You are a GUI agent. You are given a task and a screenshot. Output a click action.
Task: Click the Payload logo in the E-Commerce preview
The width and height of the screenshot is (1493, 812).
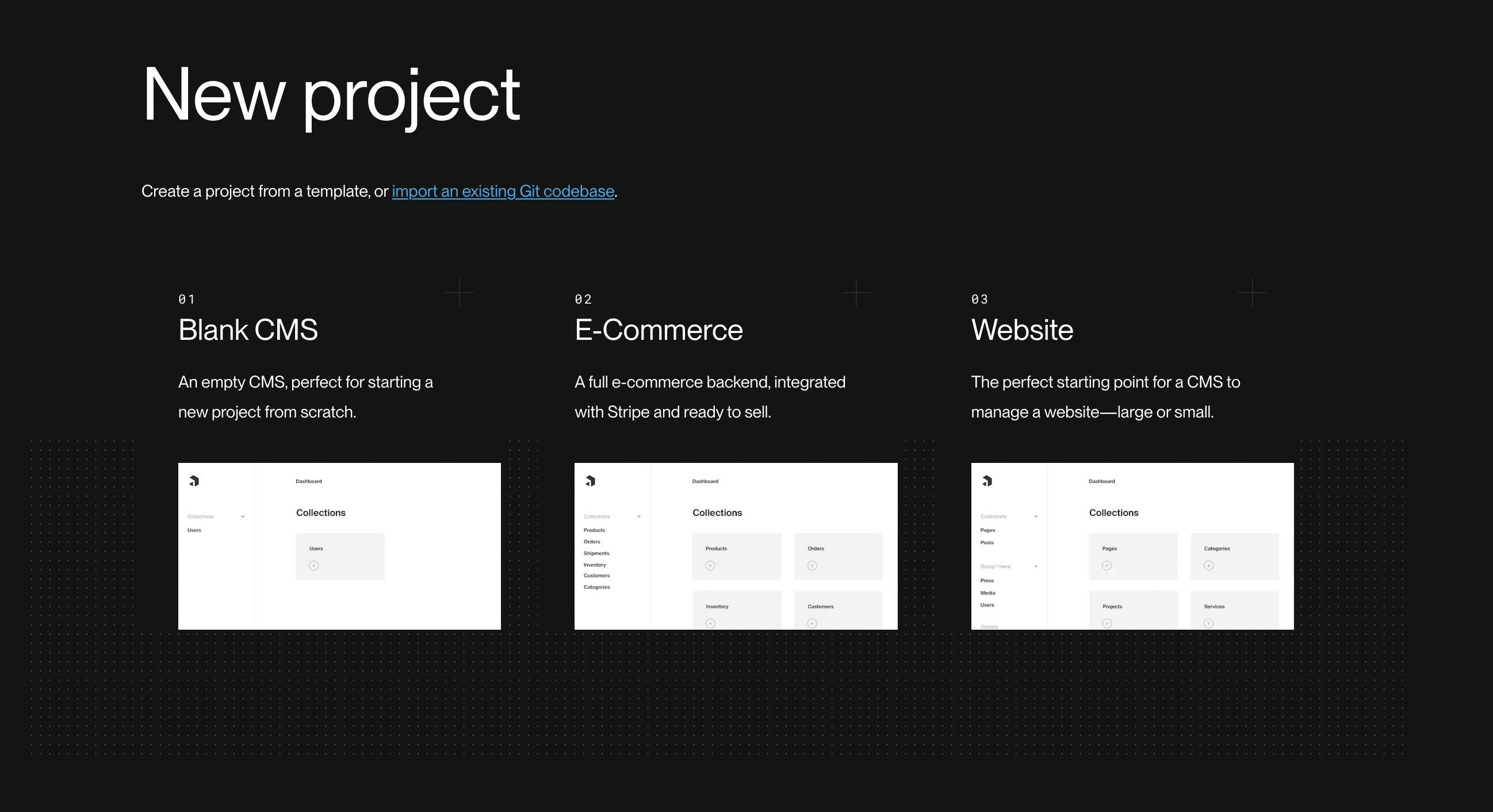591,481
